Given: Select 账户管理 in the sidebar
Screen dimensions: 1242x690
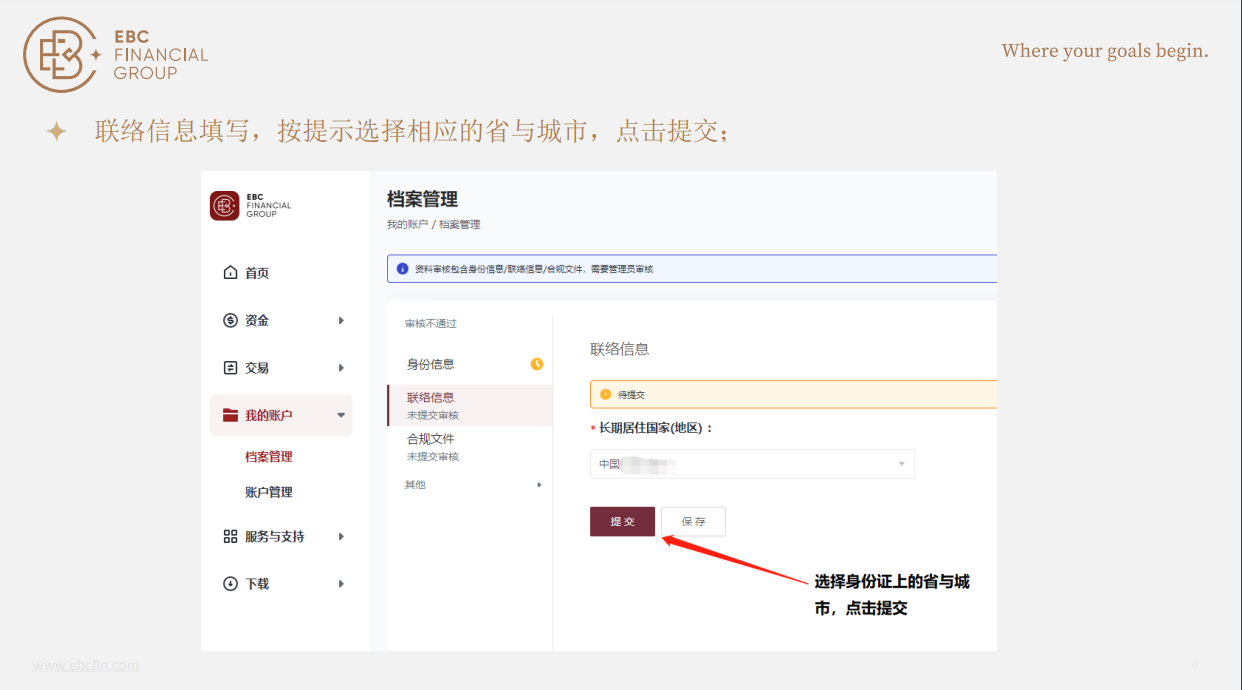Looking at the screenshot, I should point(269,492).
